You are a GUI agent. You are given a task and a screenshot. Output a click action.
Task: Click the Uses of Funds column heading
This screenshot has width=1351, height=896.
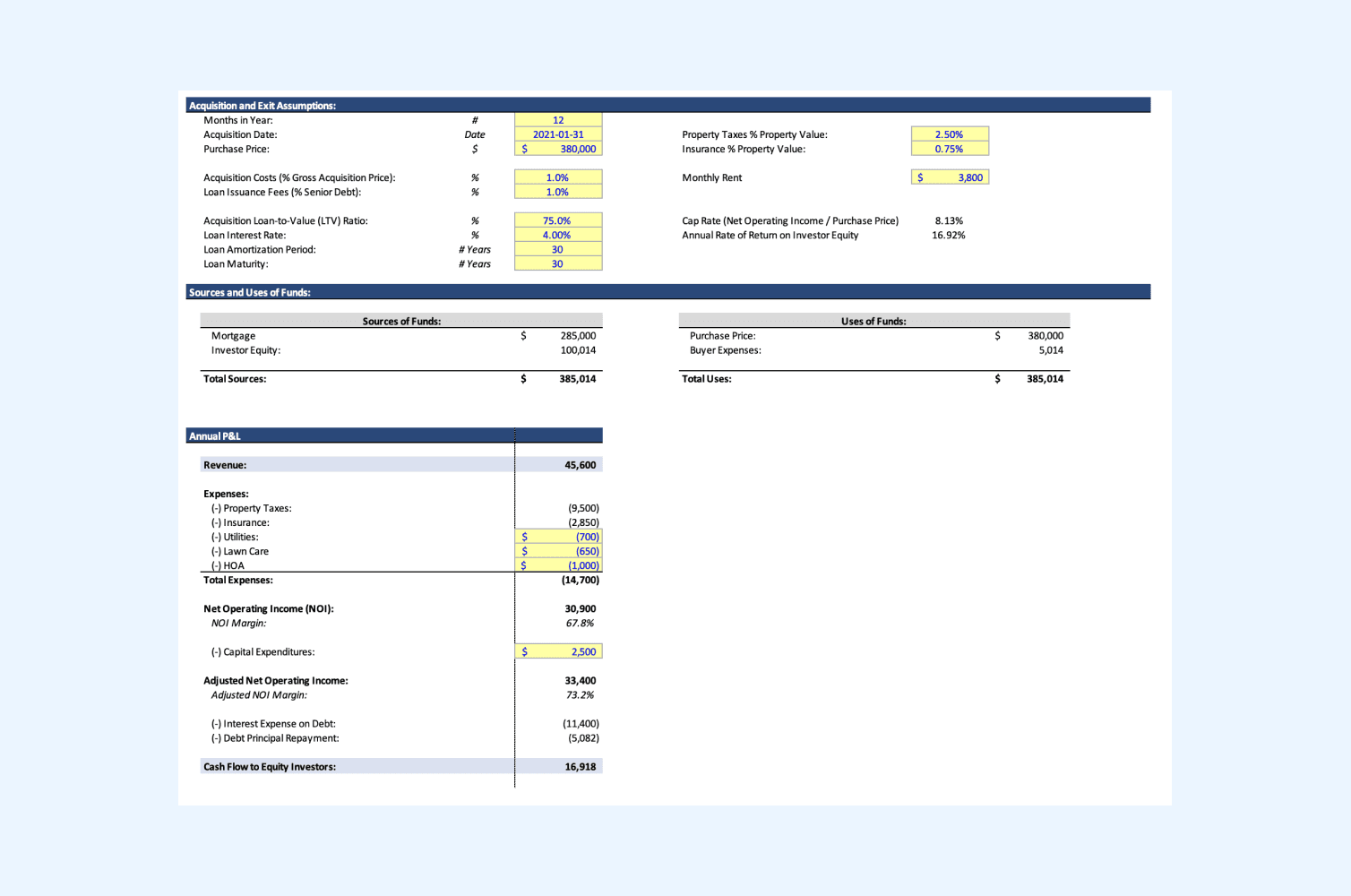click(x=873, y=321)
